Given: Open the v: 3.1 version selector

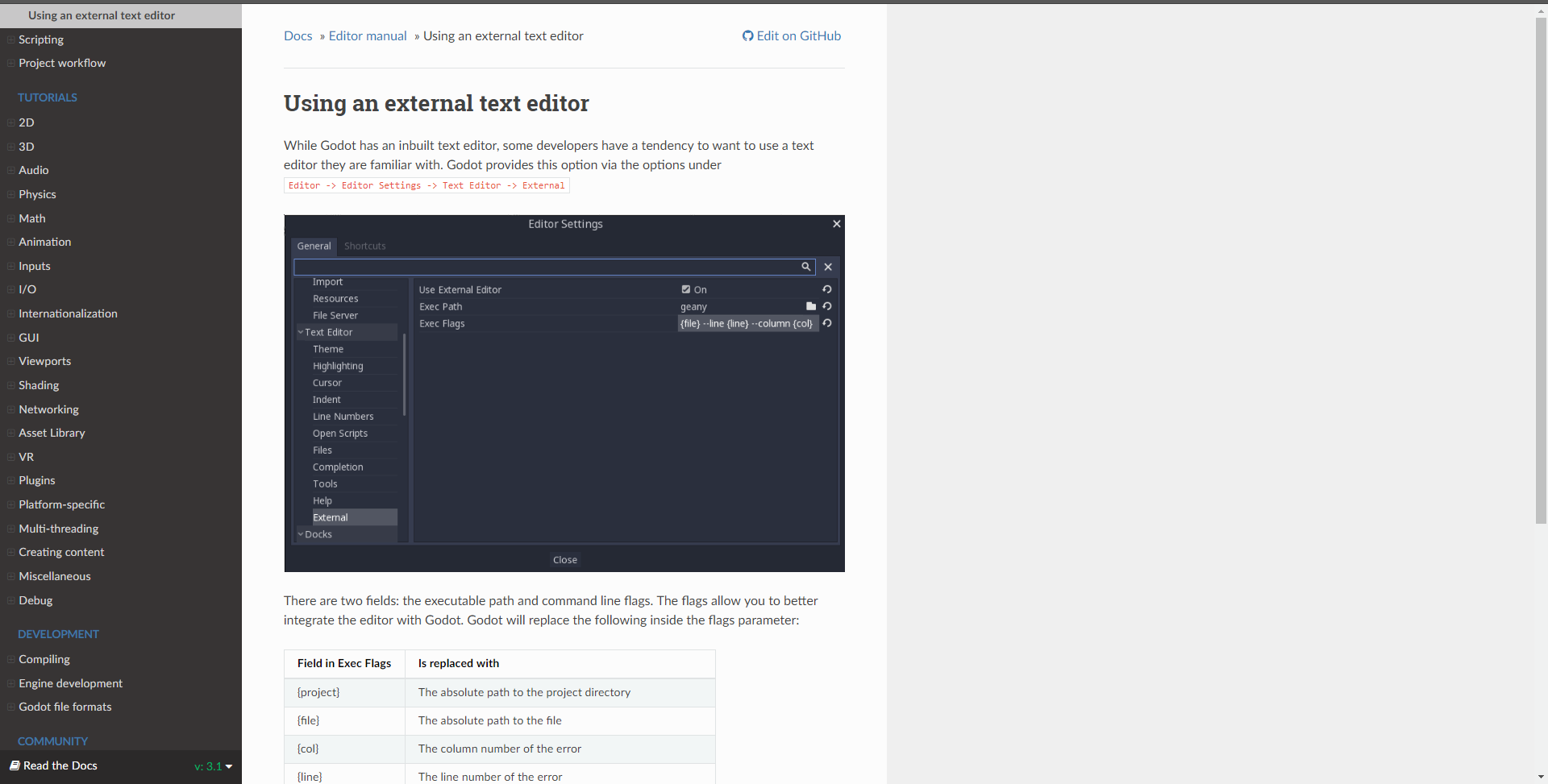Looking at the screenshot, I should click(210, 765).
